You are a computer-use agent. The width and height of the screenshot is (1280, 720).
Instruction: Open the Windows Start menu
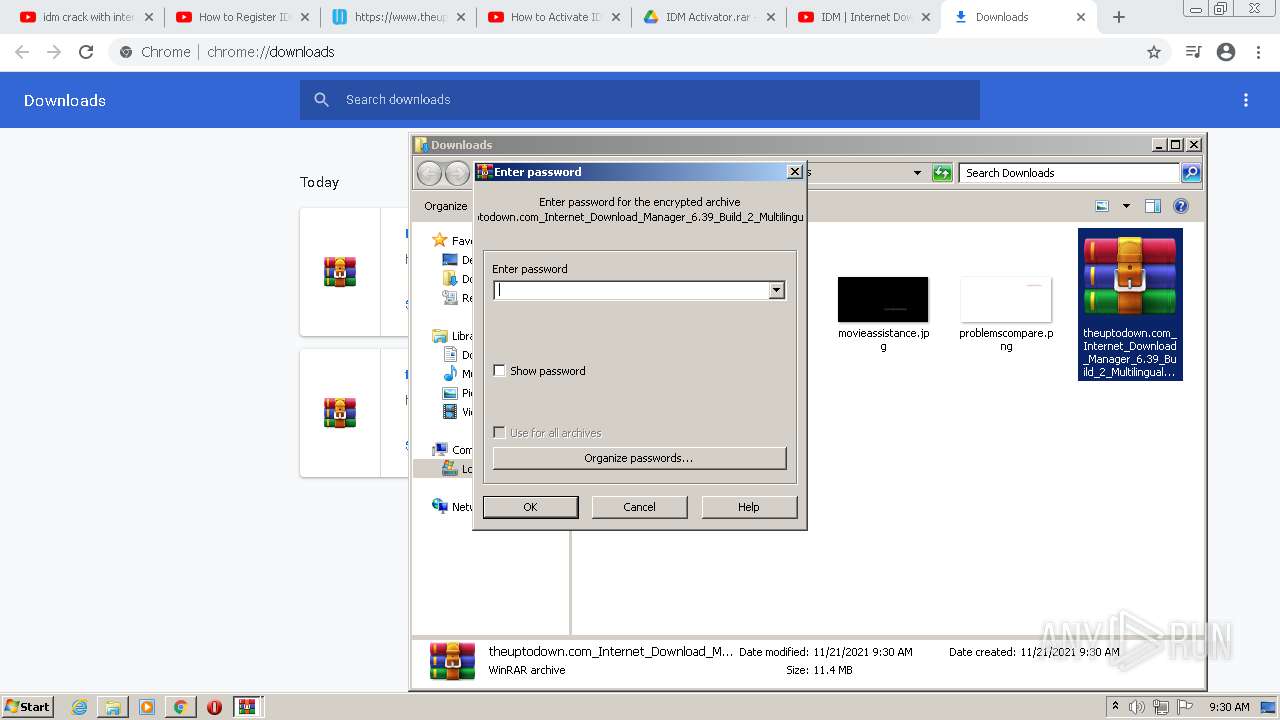click(28, 707)
